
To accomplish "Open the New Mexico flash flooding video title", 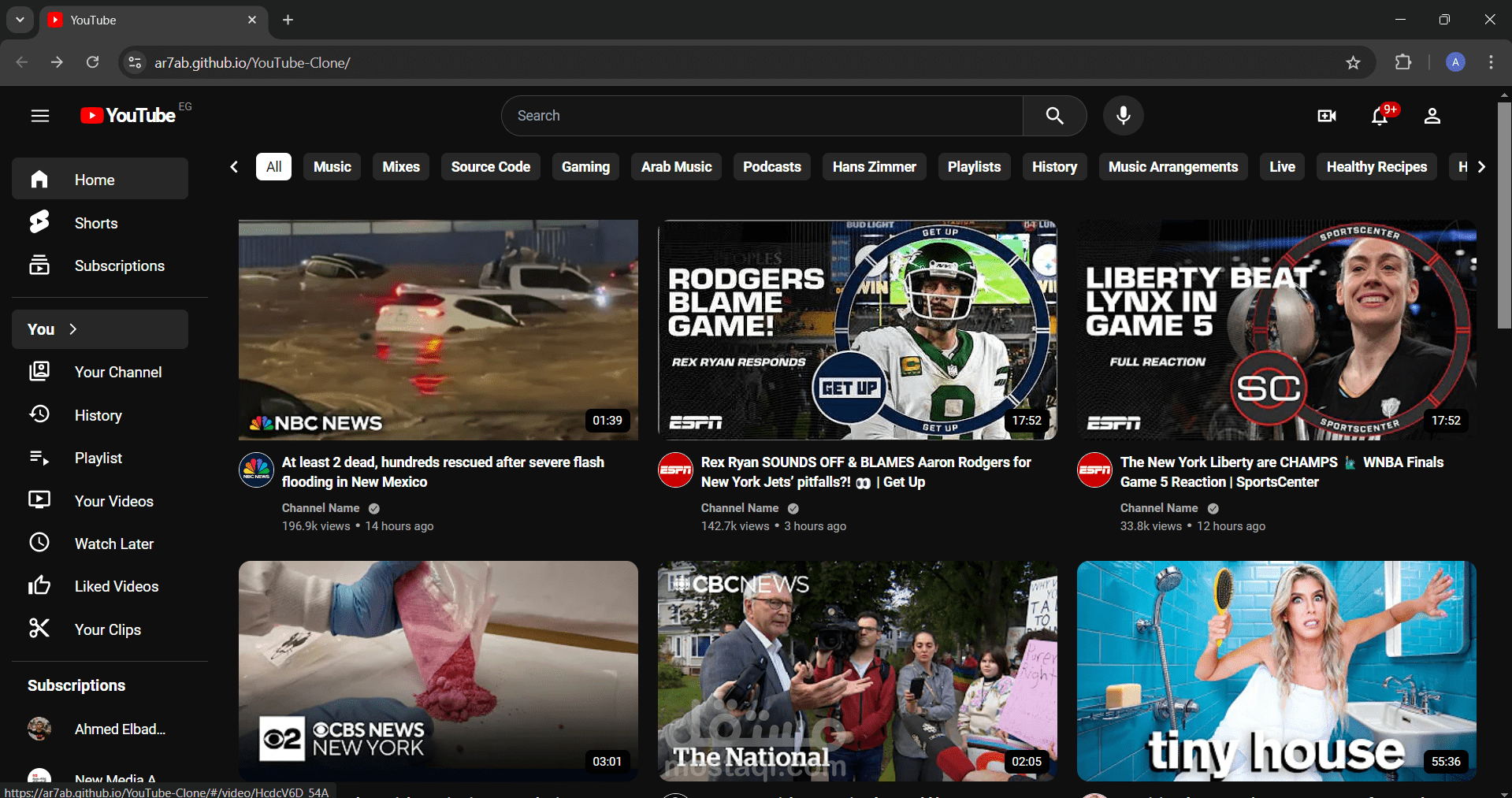I will tap(443, 472).
